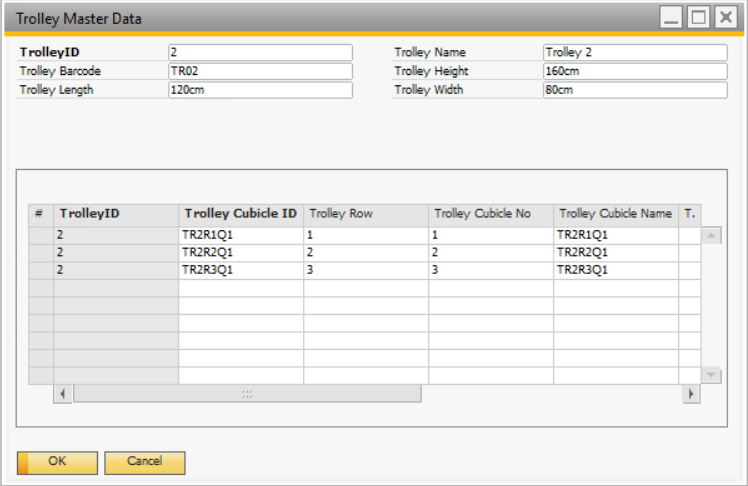The height and width of the screenshot is (486, 748).
Task: Select the TR2R1Q1 cell in Cubicle ID column
Action: pyautogui.click(x=241, y=235)
